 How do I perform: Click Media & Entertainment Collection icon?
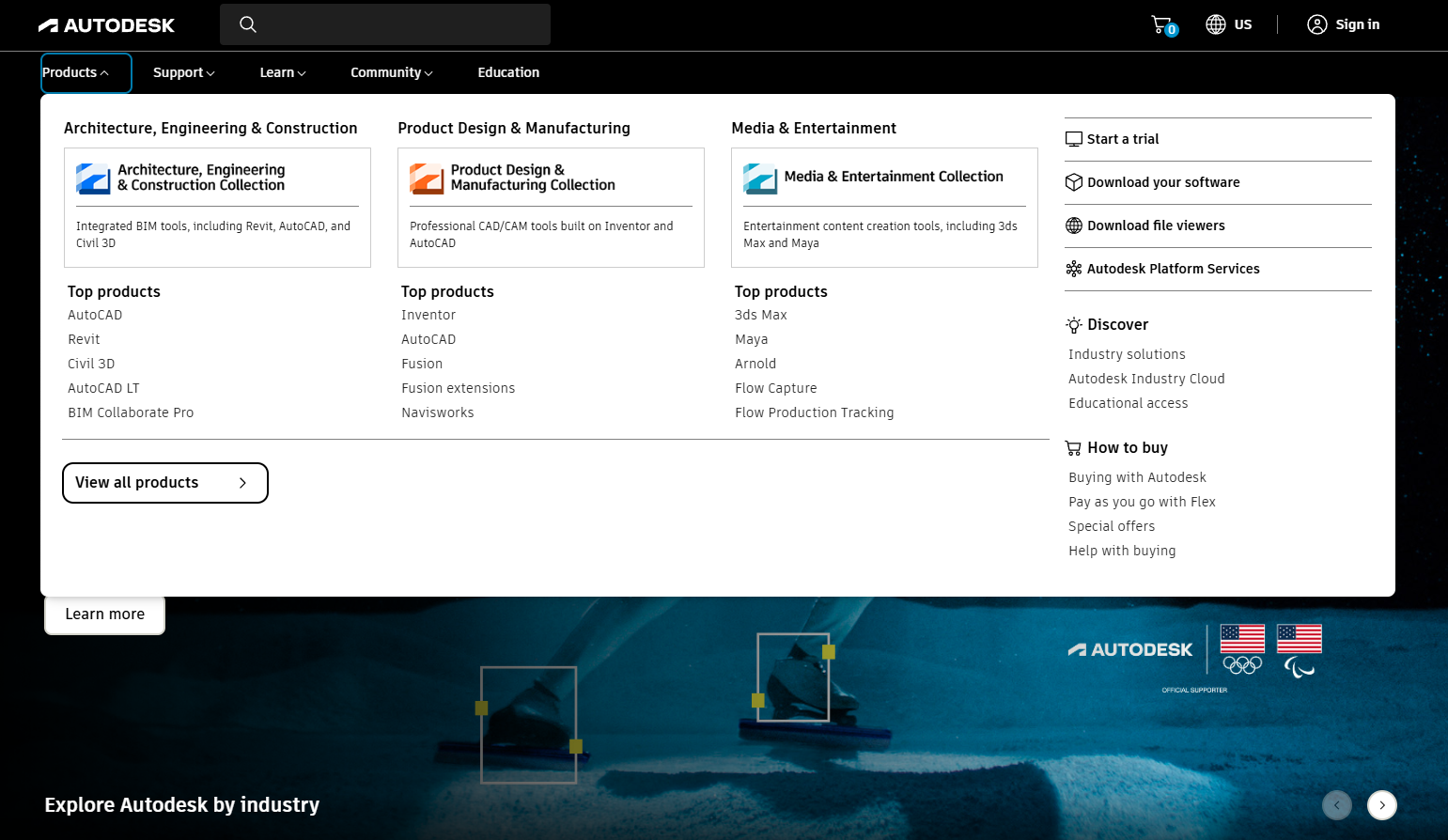tap(760, 178)
